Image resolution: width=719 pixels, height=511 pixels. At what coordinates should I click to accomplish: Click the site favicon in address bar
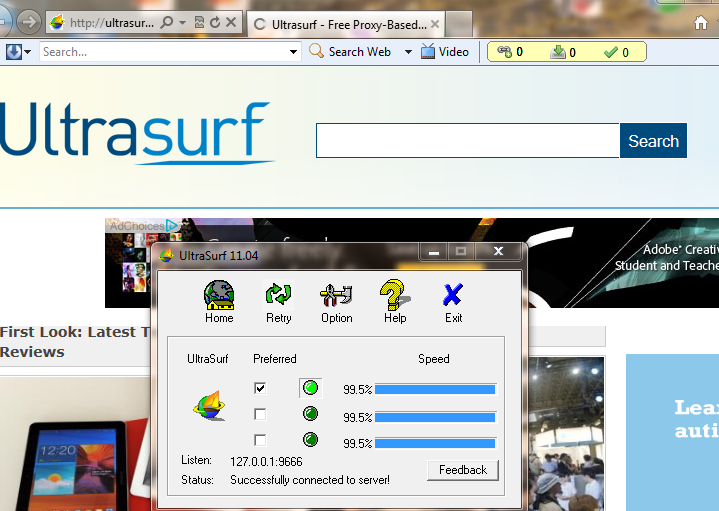click(57, 22)
